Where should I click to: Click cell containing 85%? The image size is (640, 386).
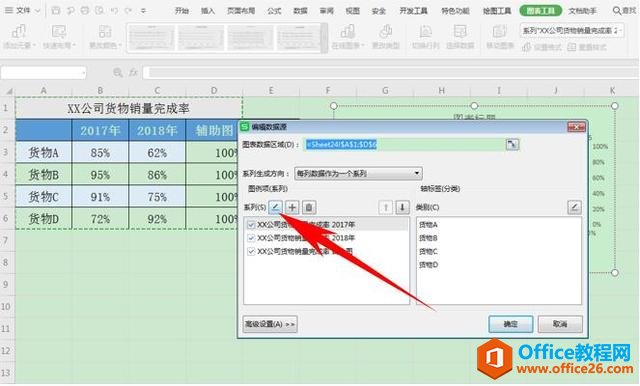tap(100, 153)
